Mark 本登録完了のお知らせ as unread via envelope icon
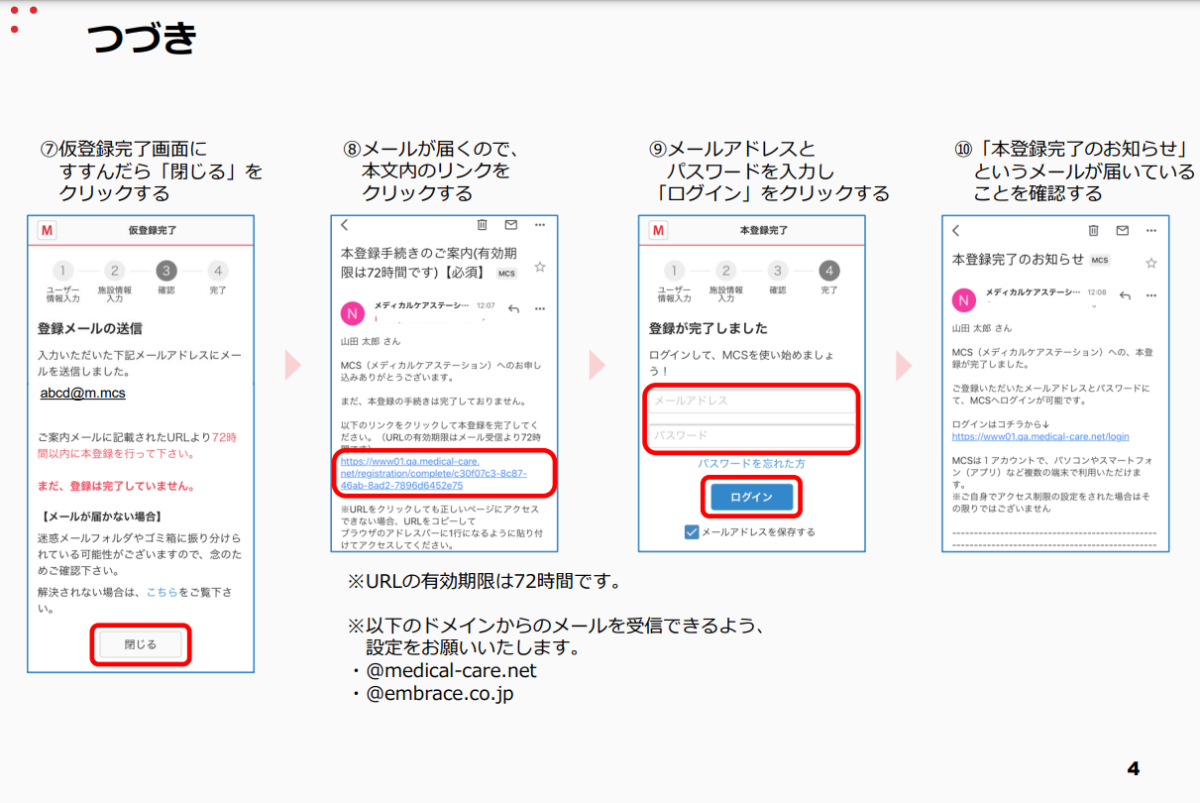The height and width of the screenshot is (803, 1200). [x=1122, y=231]
